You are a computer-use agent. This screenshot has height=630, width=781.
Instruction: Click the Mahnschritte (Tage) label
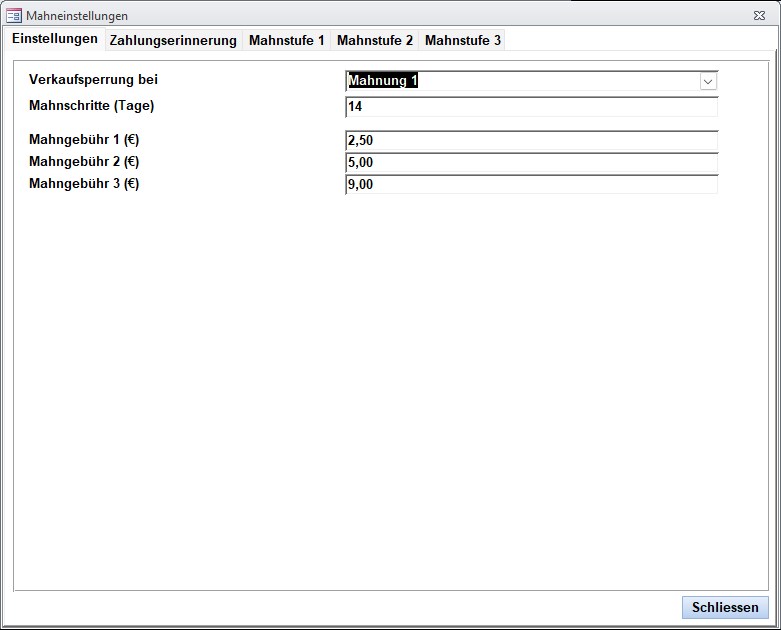[x=92, y=105]
